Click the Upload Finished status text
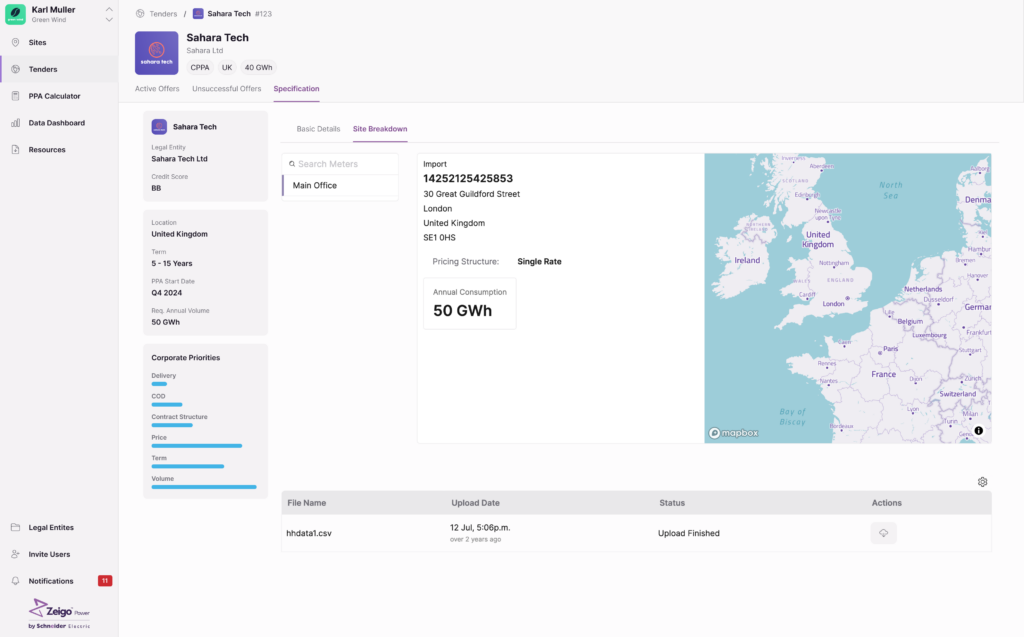 pyautogui.click(x=689, y=533)
